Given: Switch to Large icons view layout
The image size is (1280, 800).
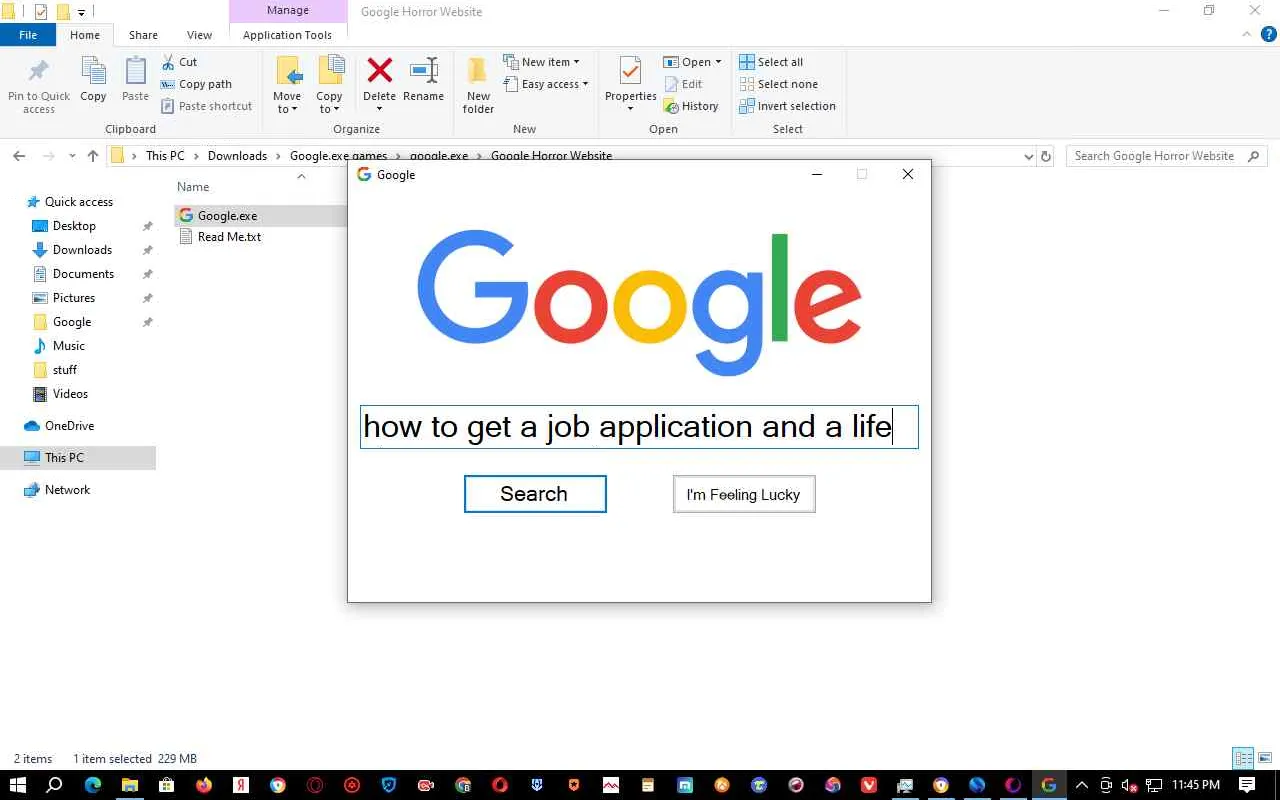Looking at the screenshot, I should (x=1265, y=758).
